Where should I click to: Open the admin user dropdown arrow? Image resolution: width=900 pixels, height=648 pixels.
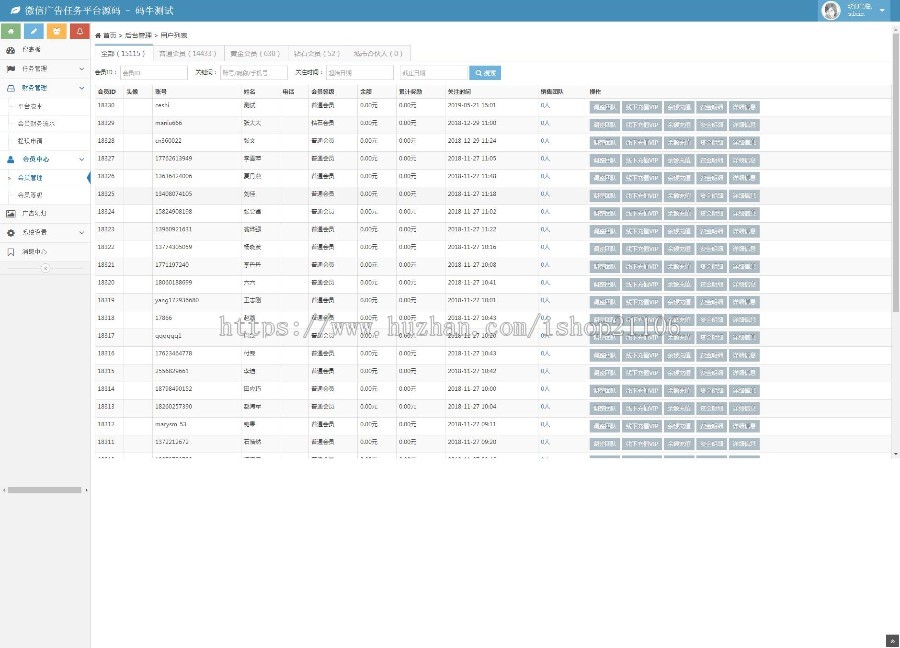coord(882,10)
